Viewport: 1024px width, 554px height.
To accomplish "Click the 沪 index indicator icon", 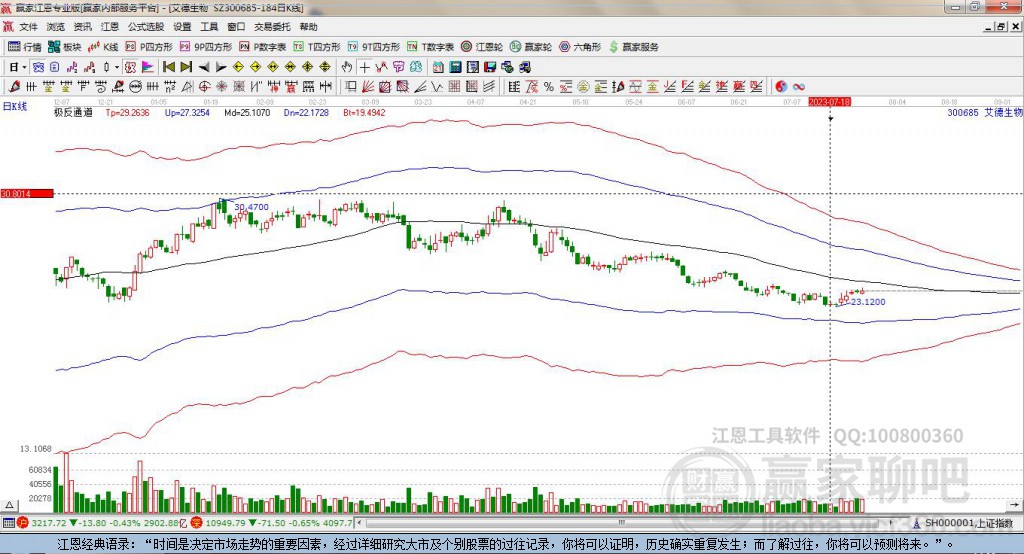I will pos(23,523).
